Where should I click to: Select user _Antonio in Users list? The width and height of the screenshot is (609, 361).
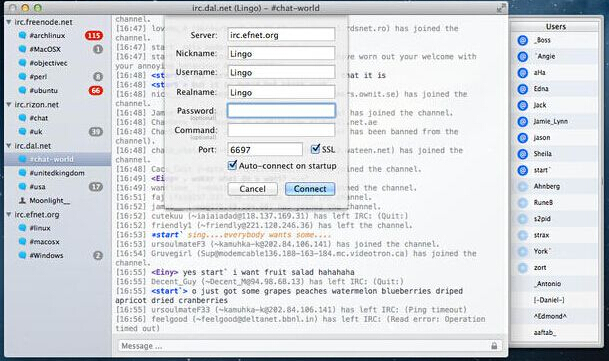pos(555,284)
